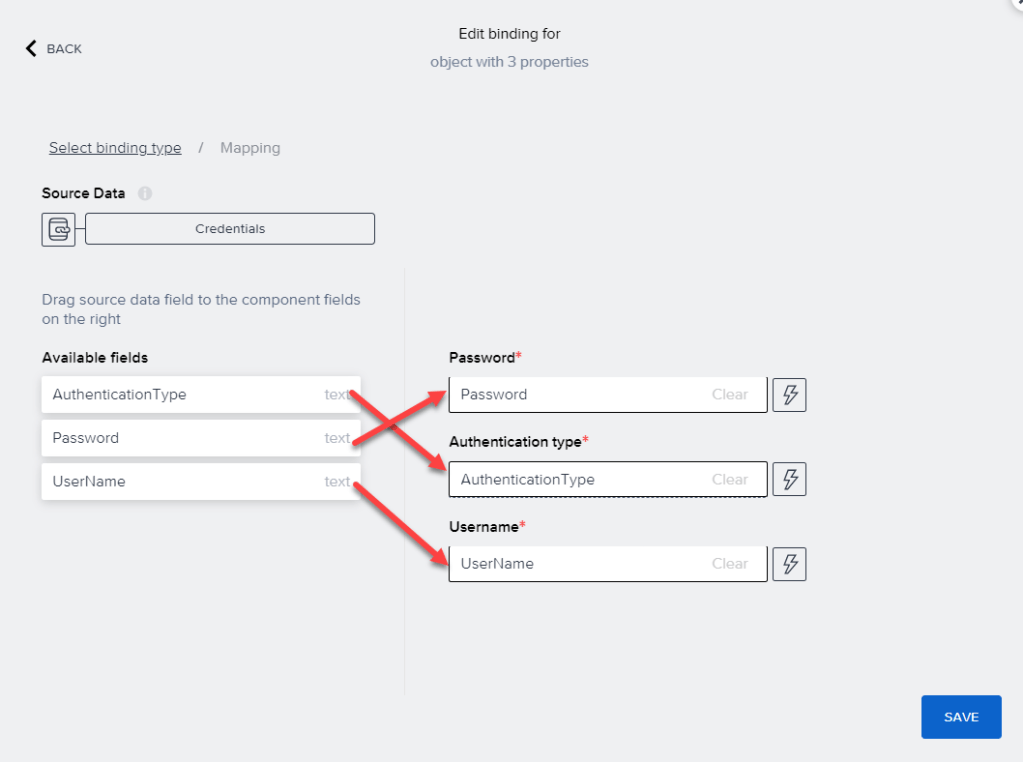This screenshot has width=1023, height=762.
Task: Click the Password mapping input field
Action: (575, 394)
